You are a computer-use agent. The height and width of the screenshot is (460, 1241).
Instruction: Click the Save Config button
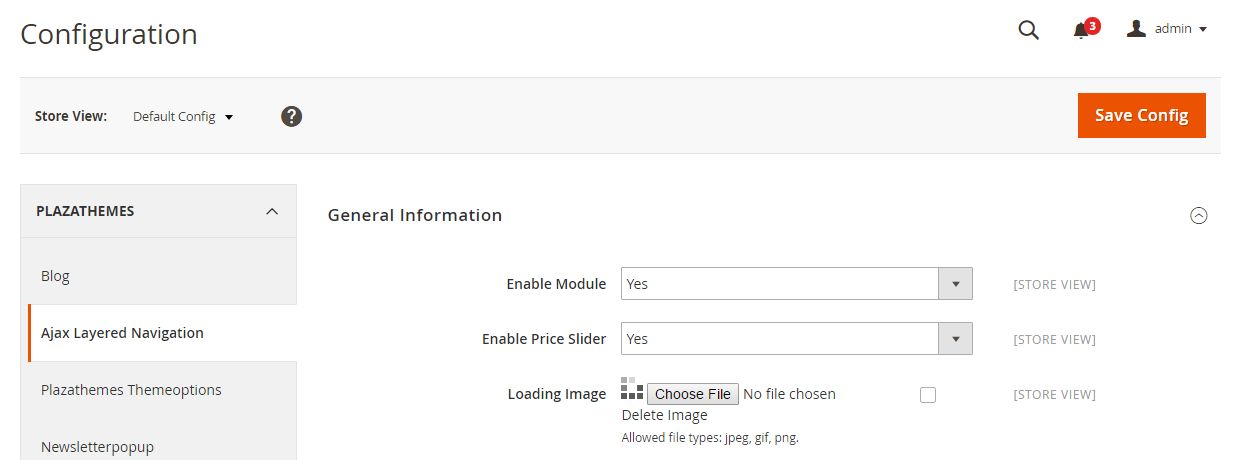(x=1141, y=115)
